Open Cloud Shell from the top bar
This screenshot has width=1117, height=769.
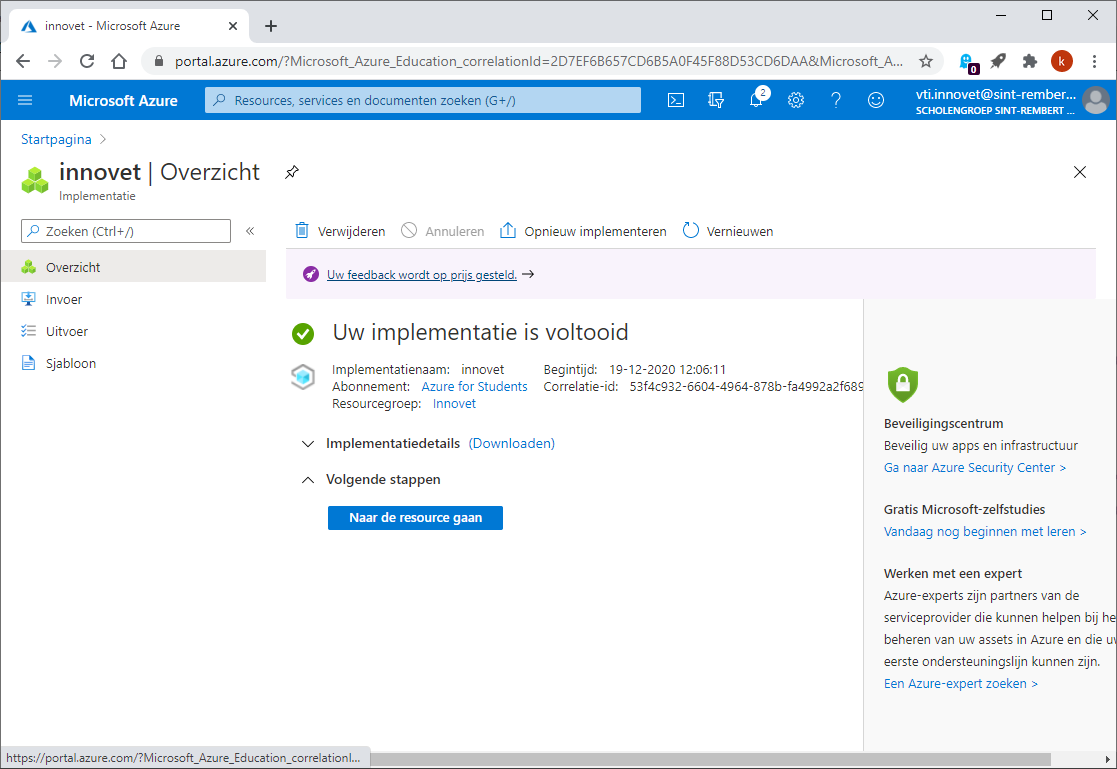coord(675,100)
